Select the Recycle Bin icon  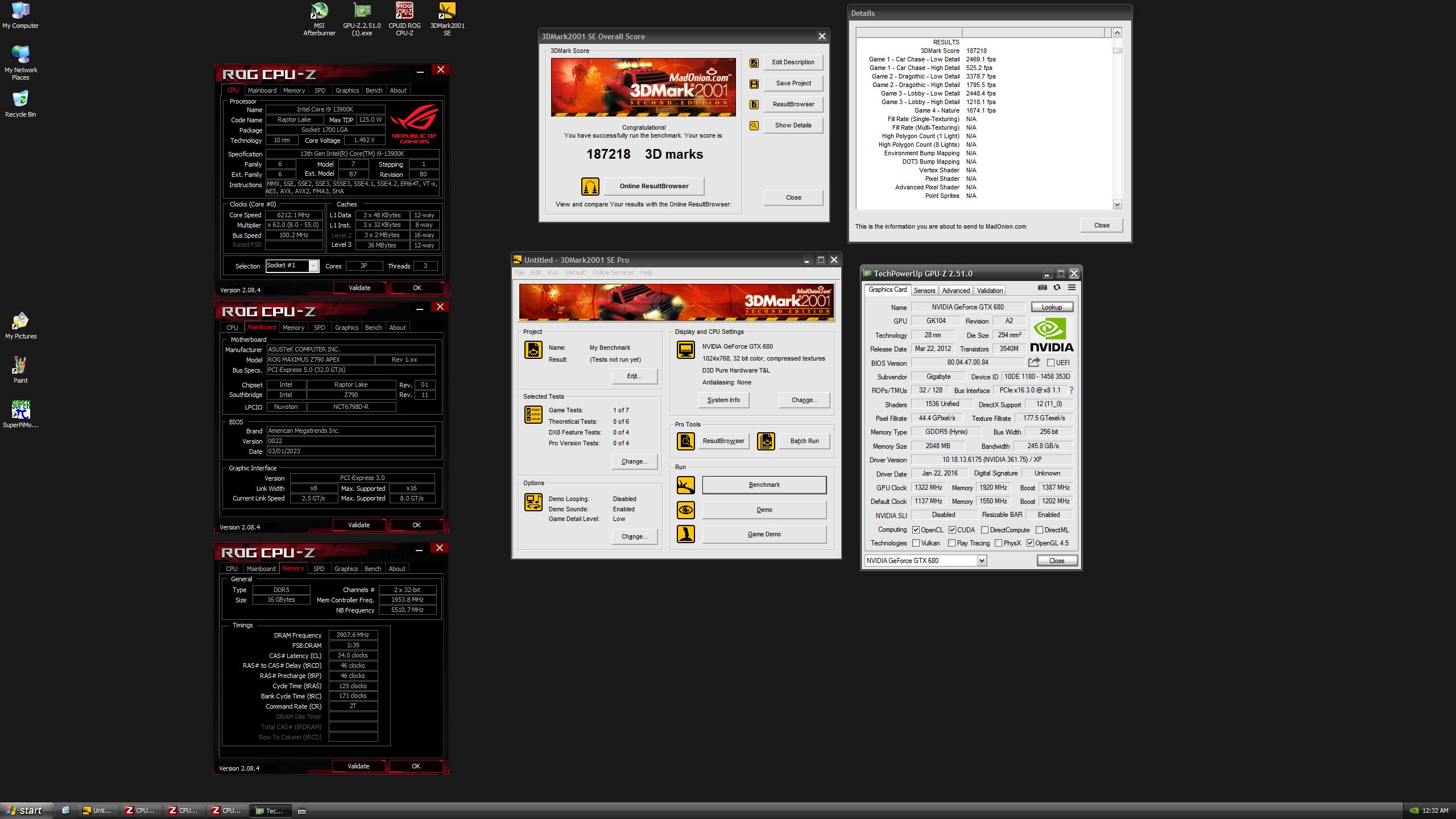[20, 104]
